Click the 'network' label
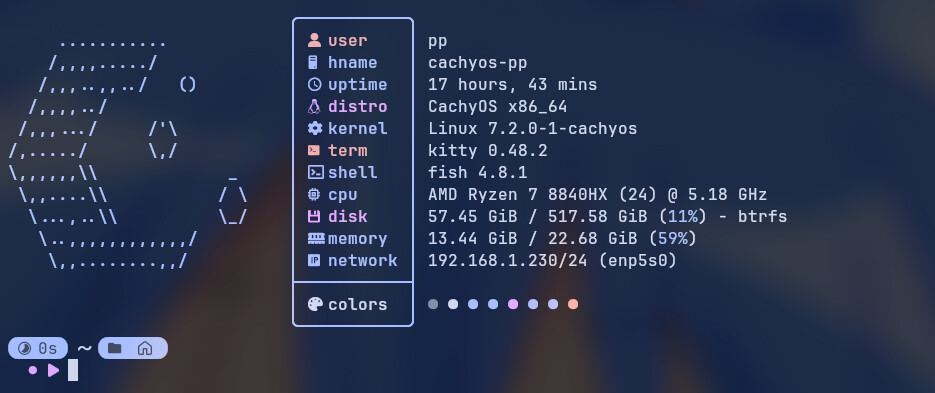This screenshot has height=393, width=935. pos(363,261)
